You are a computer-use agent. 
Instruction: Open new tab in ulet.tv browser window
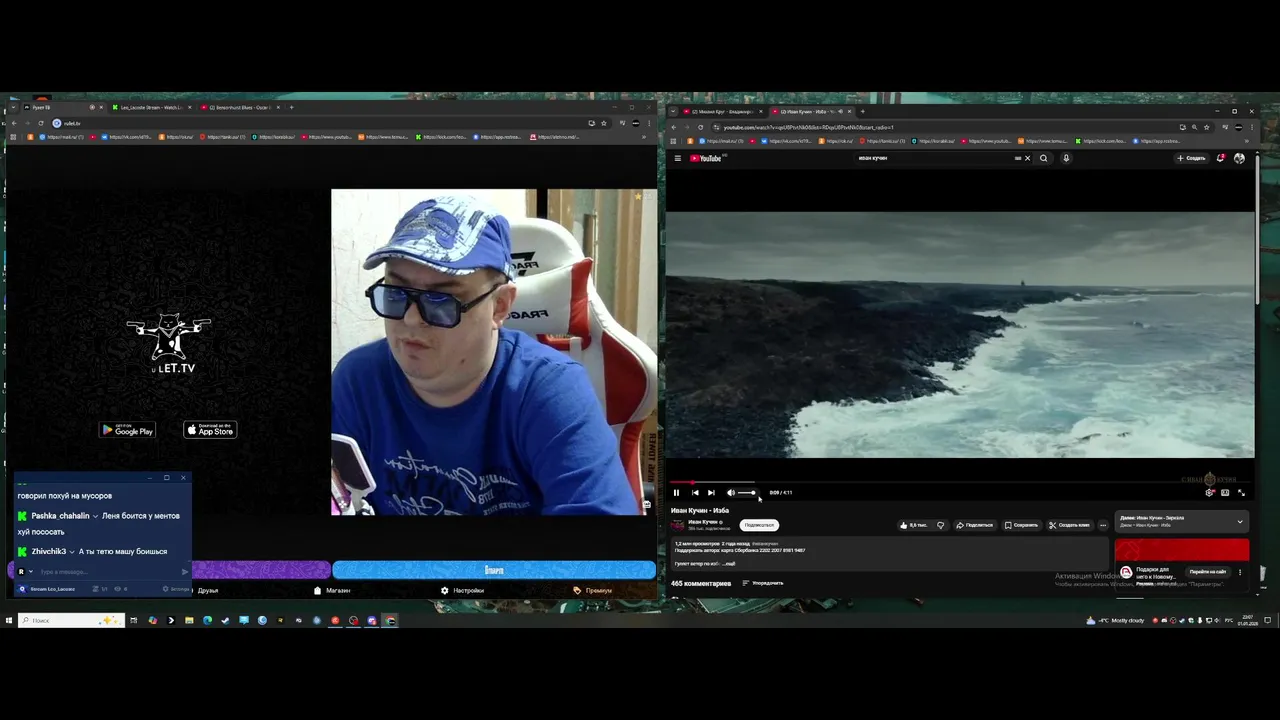[292, 107]
